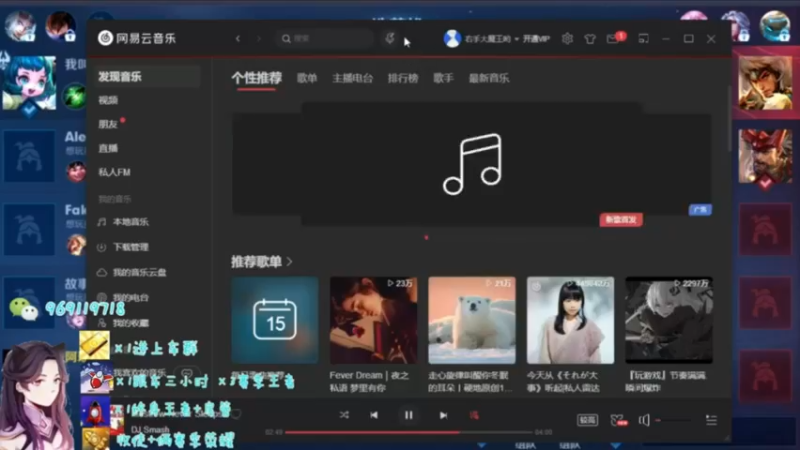The height and width of the screenshot is (450, 800).
Task: Open 私人FM in sidebar
Action: point(114,172)
